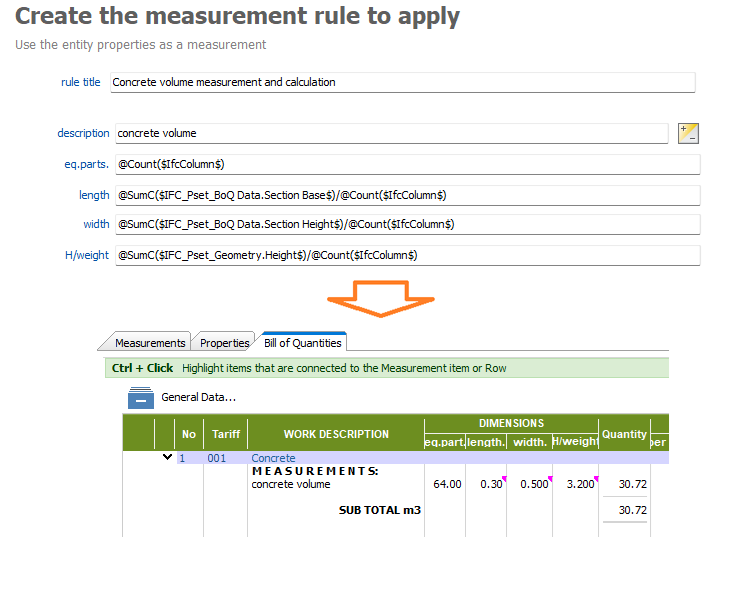Select tariff code 001 cell
The width and height of the screenshot is (729, 595).
point(217,458)
